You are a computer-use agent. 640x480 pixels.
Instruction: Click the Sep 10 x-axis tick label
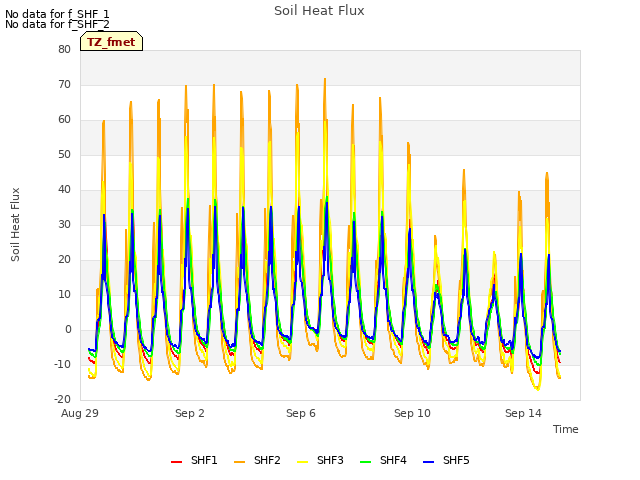412,413
